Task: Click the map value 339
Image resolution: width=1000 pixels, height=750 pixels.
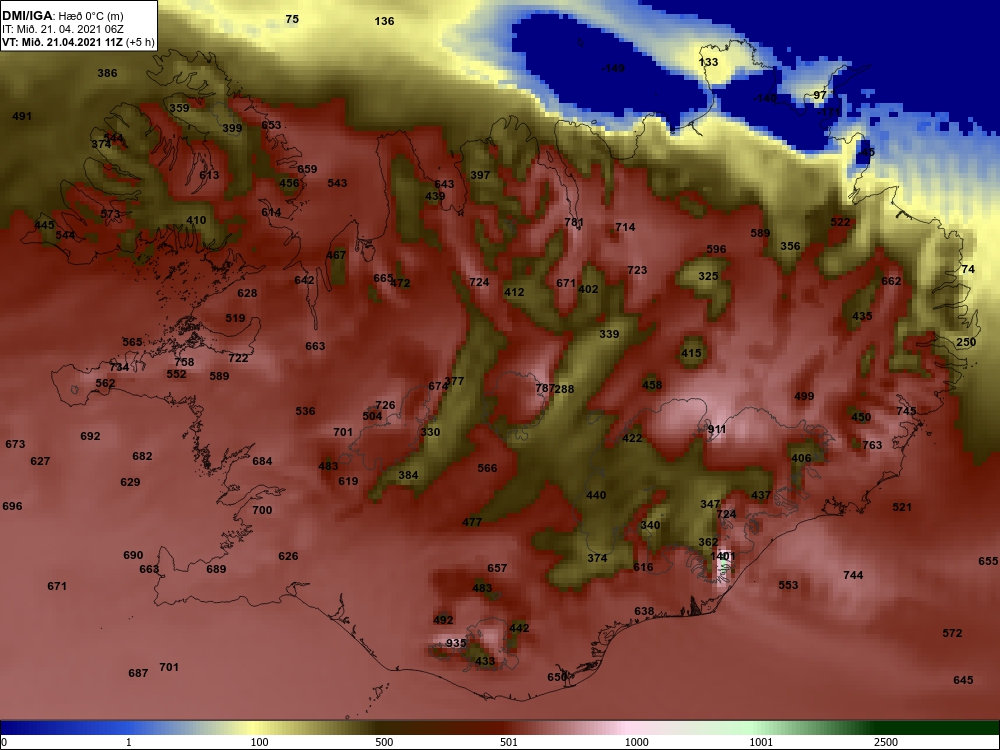Action: pos(609,334)
